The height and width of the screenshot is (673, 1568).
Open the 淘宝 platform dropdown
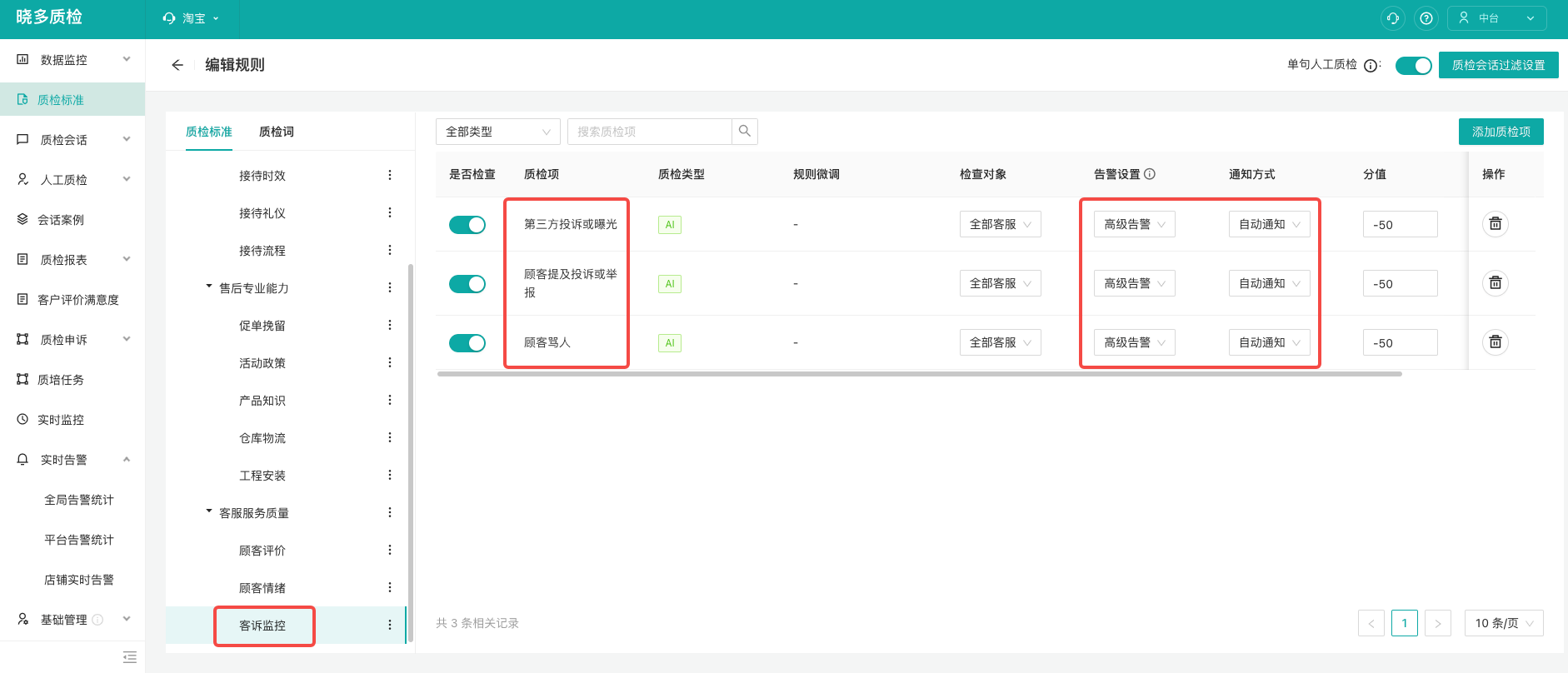coord(191,18)
